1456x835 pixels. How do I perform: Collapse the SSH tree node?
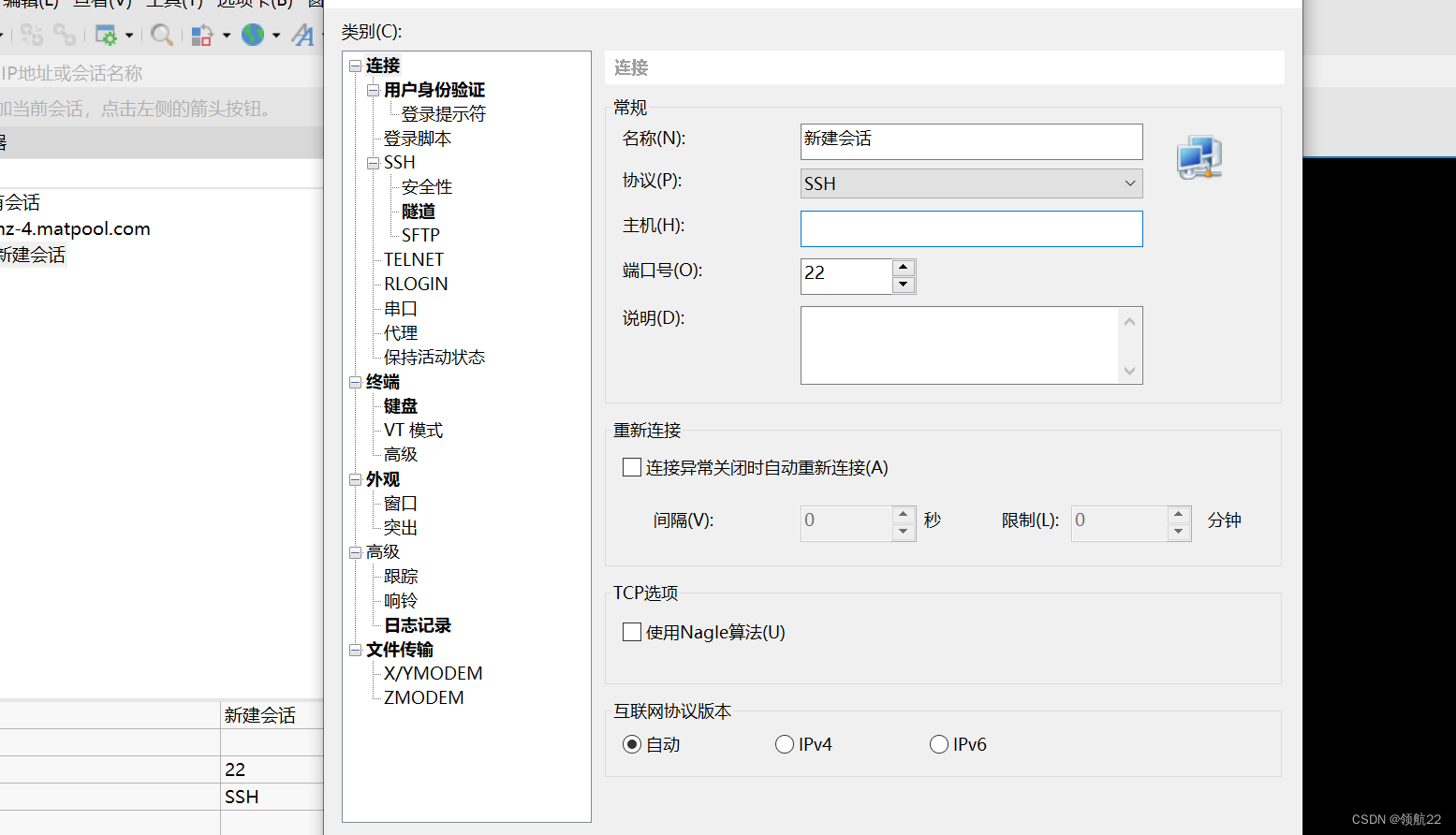tap(373, 163)
